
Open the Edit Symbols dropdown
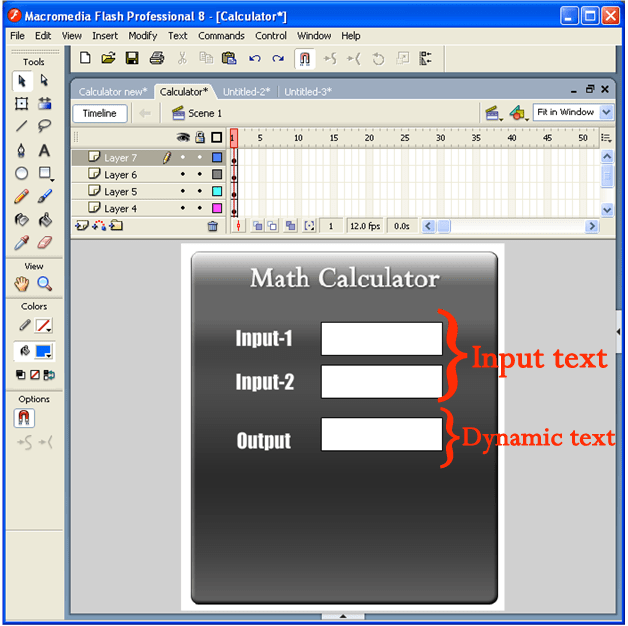(517, 113)
